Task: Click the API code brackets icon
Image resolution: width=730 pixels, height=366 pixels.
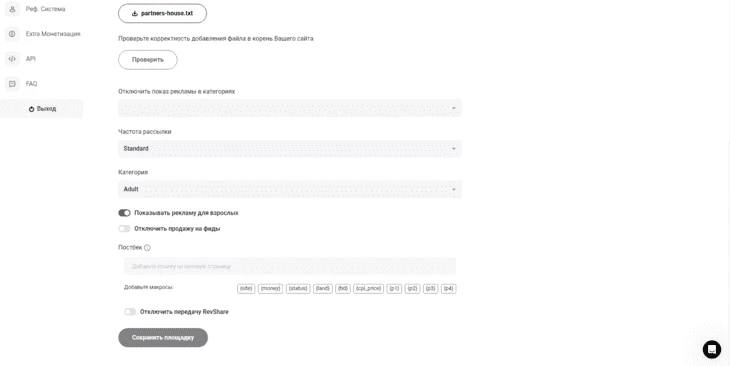Action: [x=12, y=59]
